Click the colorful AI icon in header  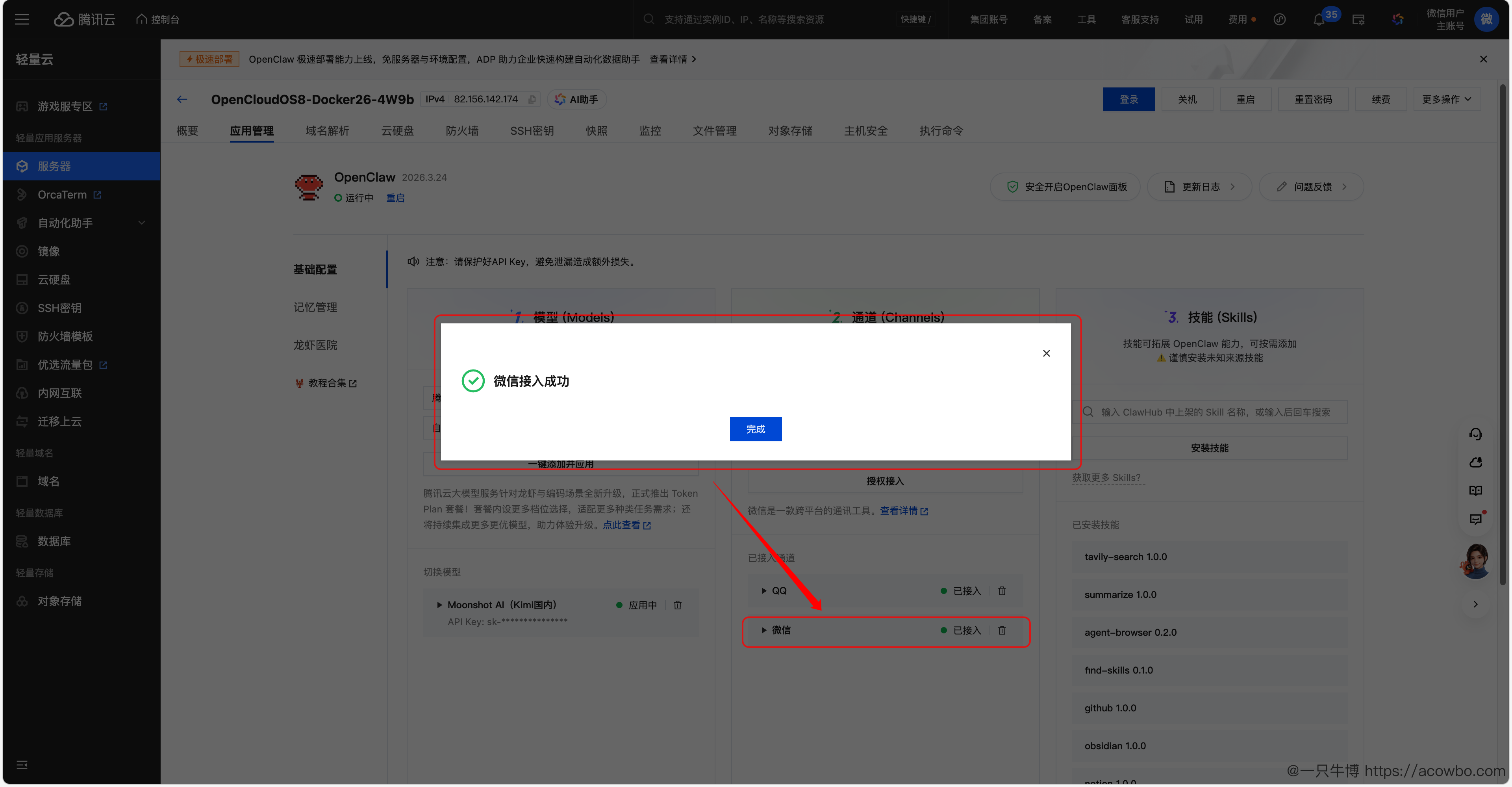tap(1397, 19)
